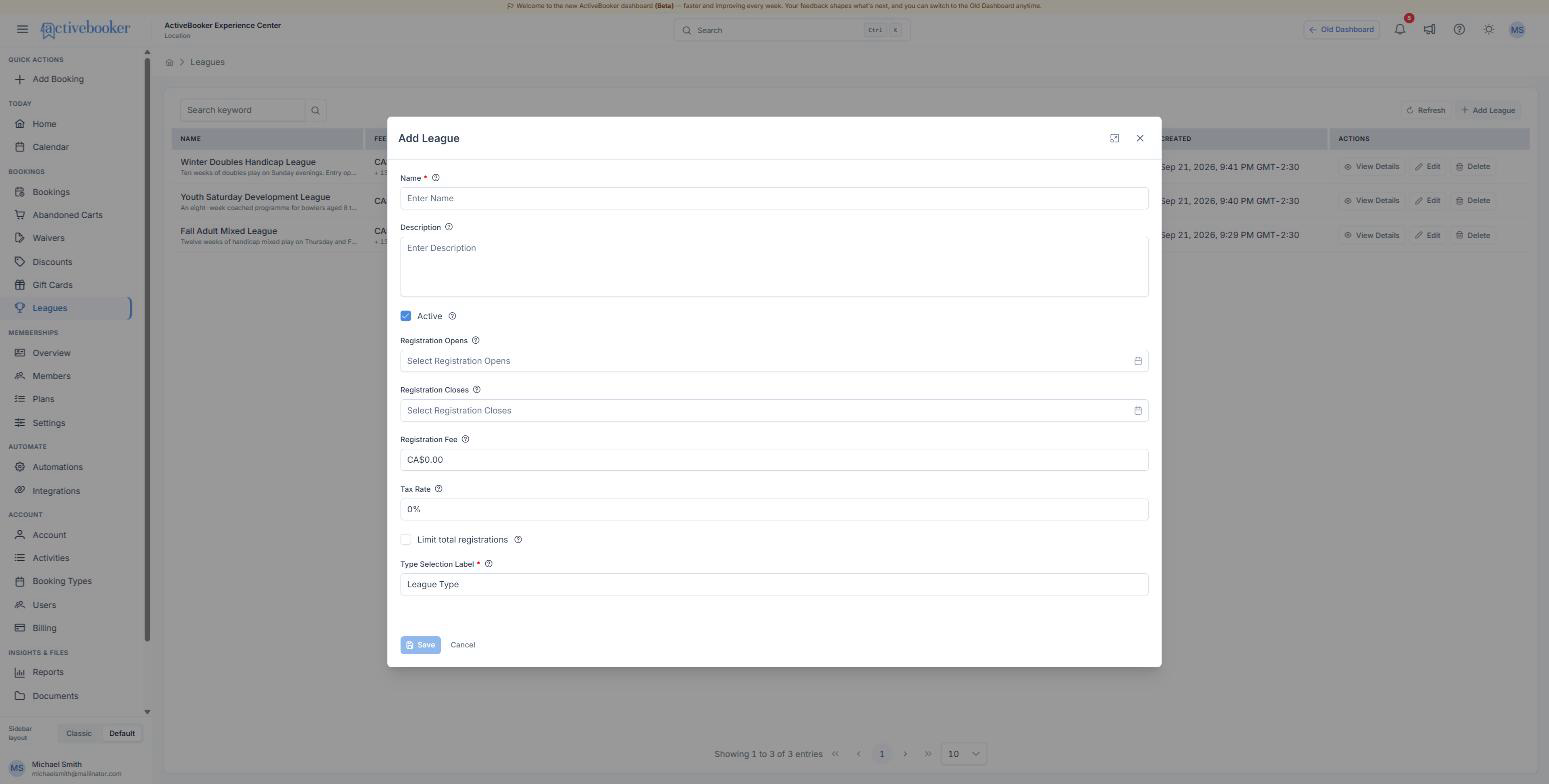1549x784 pixels.
Task: Focus the Registration Fee field
Action: click(774, 460)
